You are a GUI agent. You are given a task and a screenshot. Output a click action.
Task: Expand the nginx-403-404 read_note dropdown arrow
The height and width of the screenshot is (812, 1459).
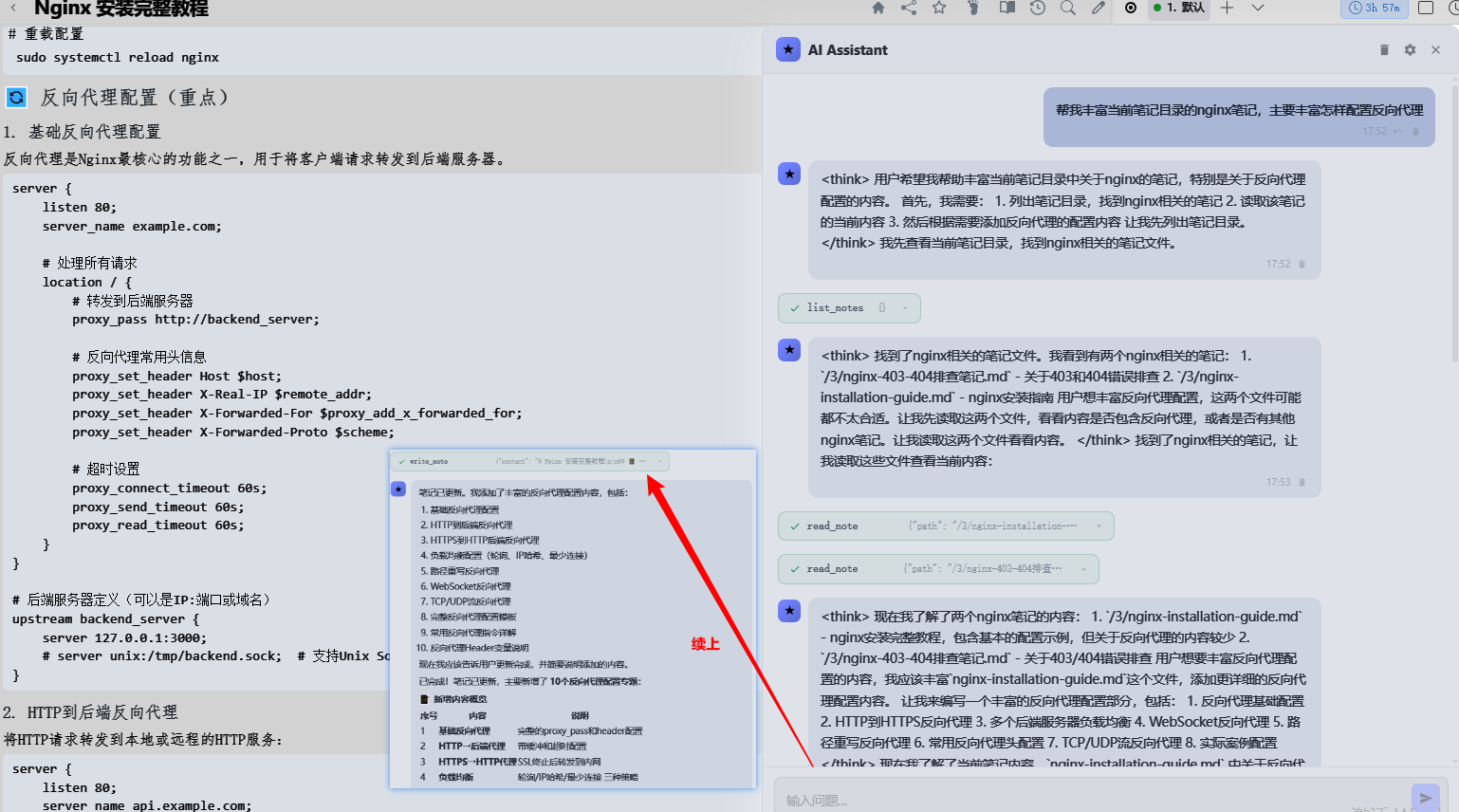1083,569
